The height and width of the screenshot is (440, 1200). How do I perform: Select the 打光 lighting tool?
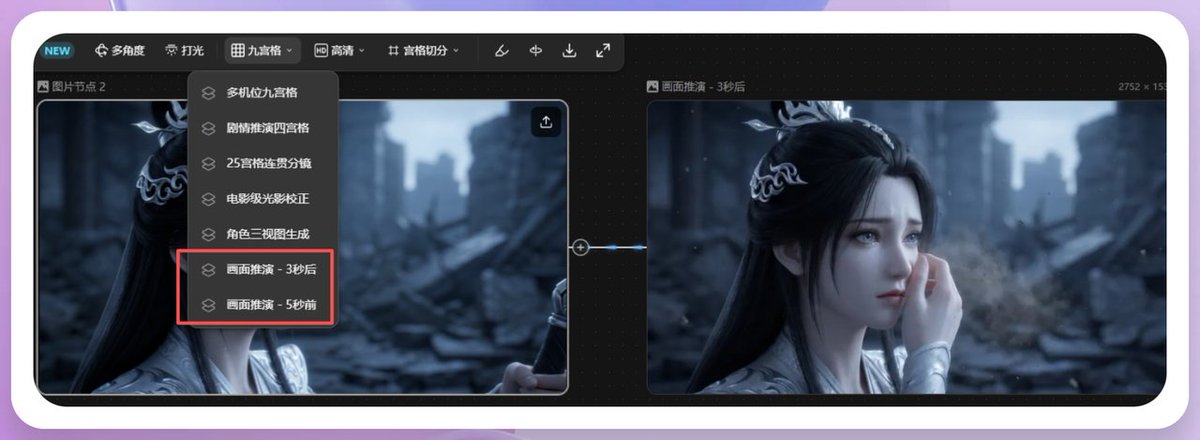pos(185,50)
